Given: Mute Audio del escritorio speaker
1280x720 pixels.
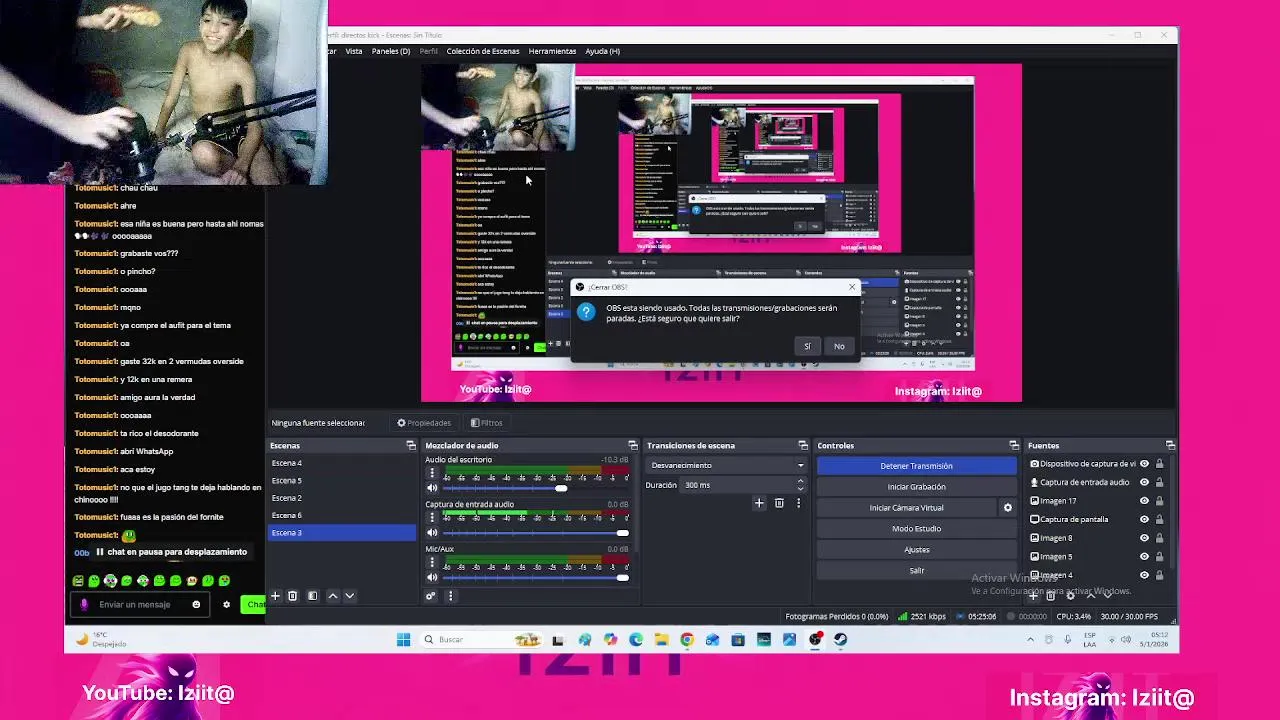Looking at the screenshot, I should (x=432, y=488).
